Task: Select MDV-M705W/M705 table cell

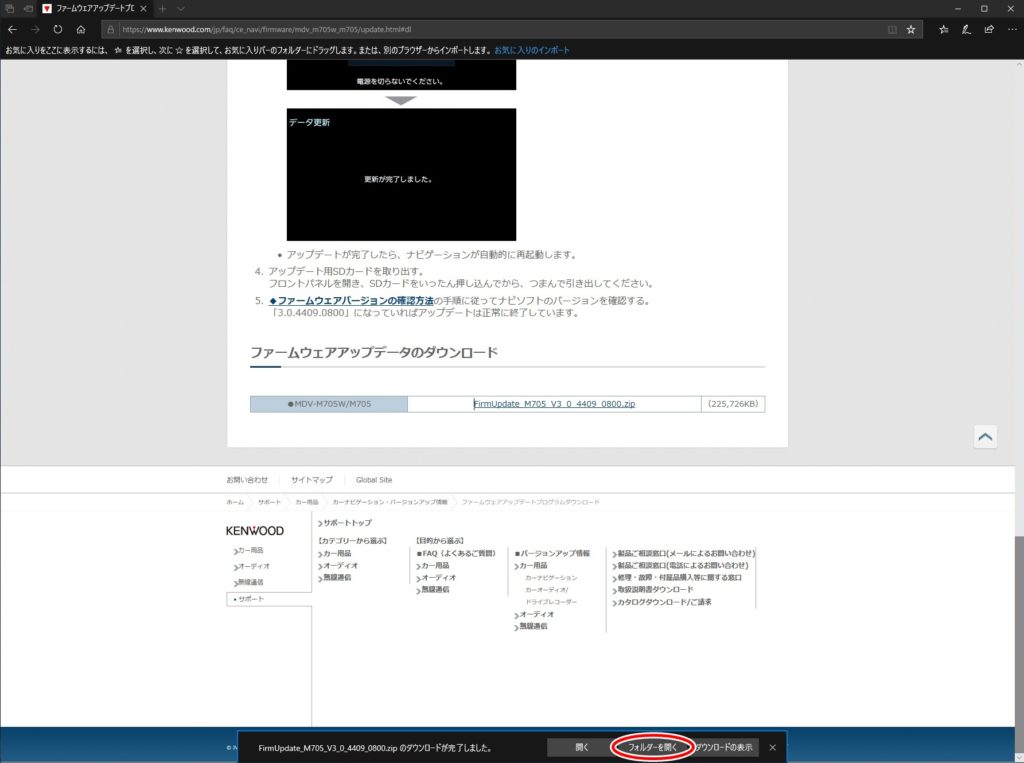Action: click(x=328, y=404)
